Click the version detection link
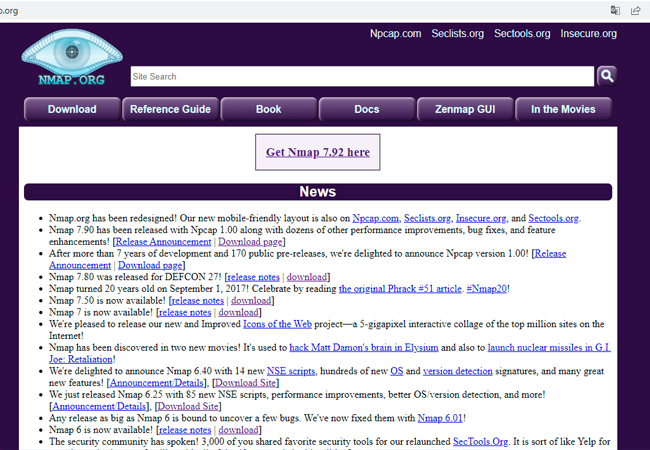This screenshot has width=650, height=450. click(x=458, y=371)
